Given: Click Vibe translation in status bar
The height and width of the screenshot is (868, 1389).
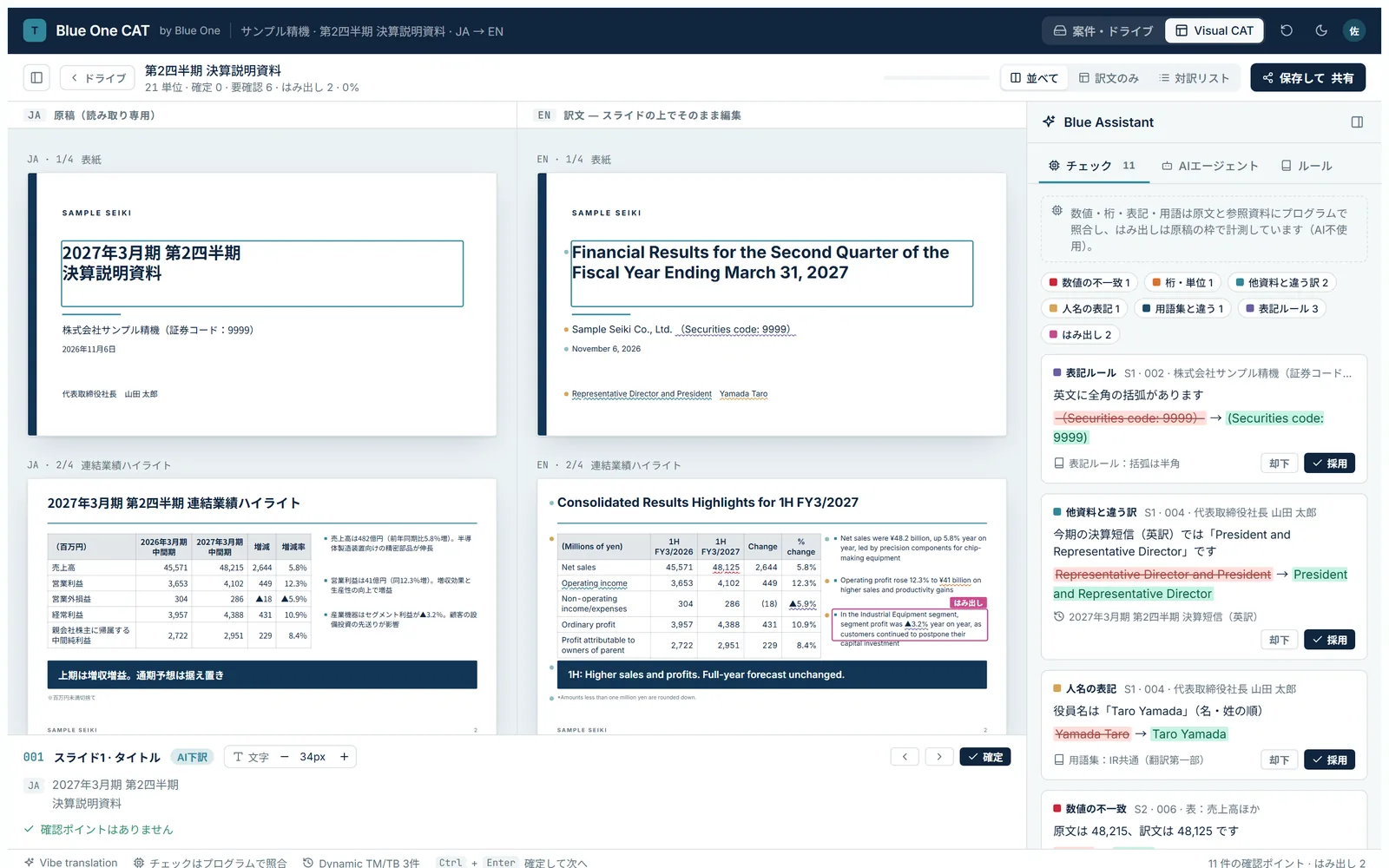Looking at the screenshot, I should 71,863.
